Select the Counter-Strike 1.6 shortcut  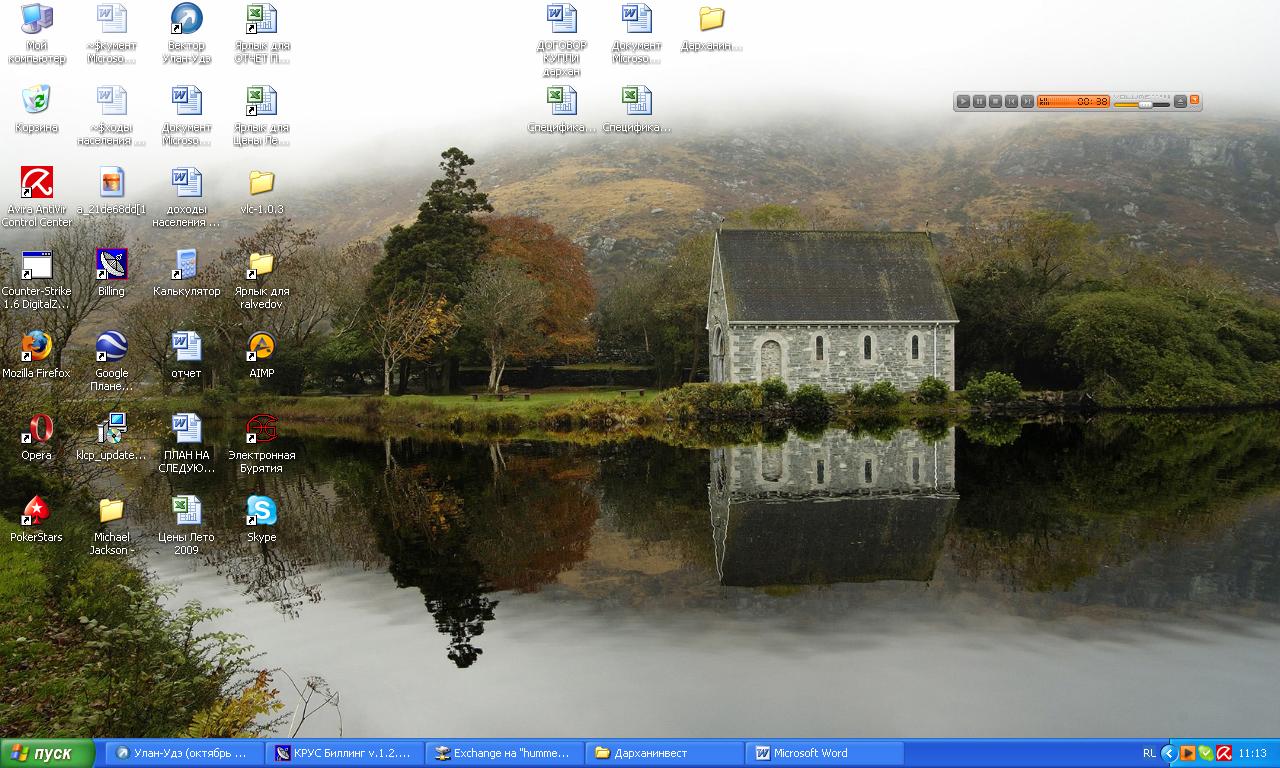(x=37, y=265)
